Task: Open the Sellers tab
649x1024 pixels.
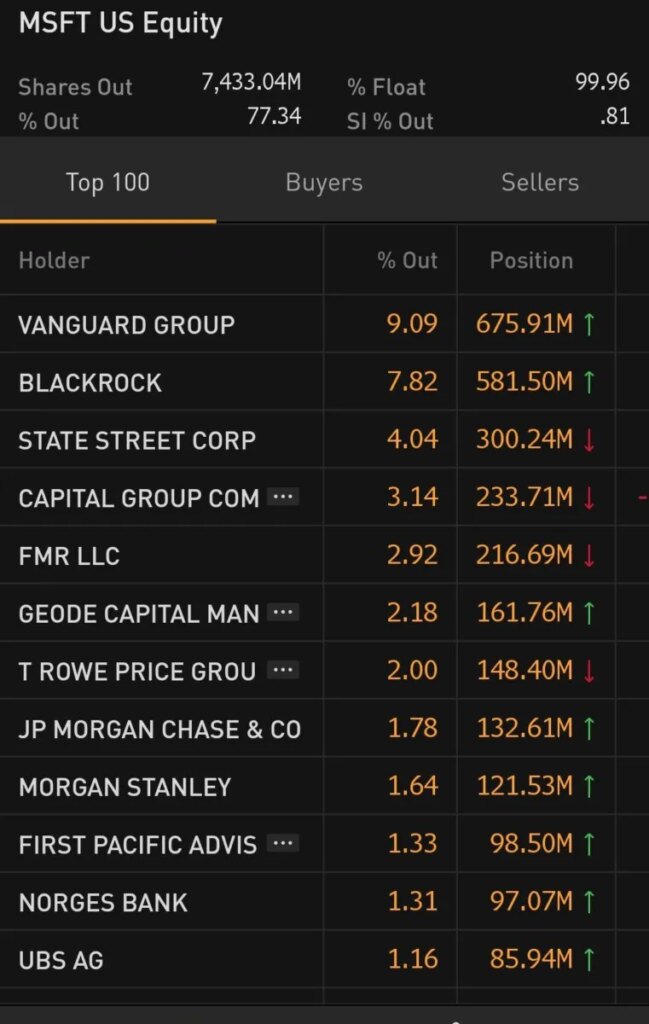Action: [540, 183]
